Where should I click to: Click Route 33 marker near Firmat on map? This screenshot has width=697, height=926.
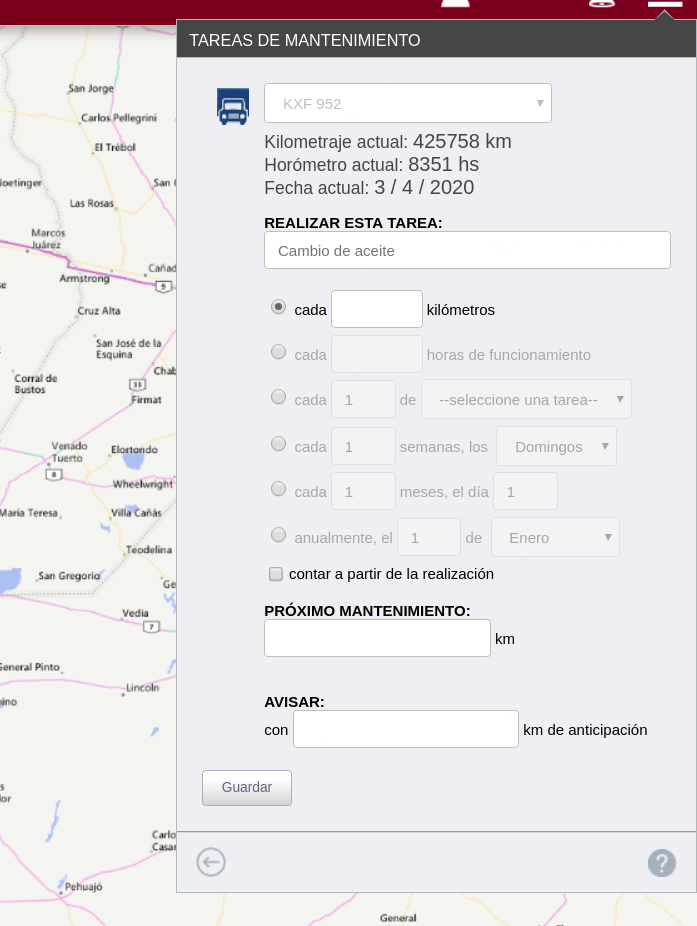136,384
